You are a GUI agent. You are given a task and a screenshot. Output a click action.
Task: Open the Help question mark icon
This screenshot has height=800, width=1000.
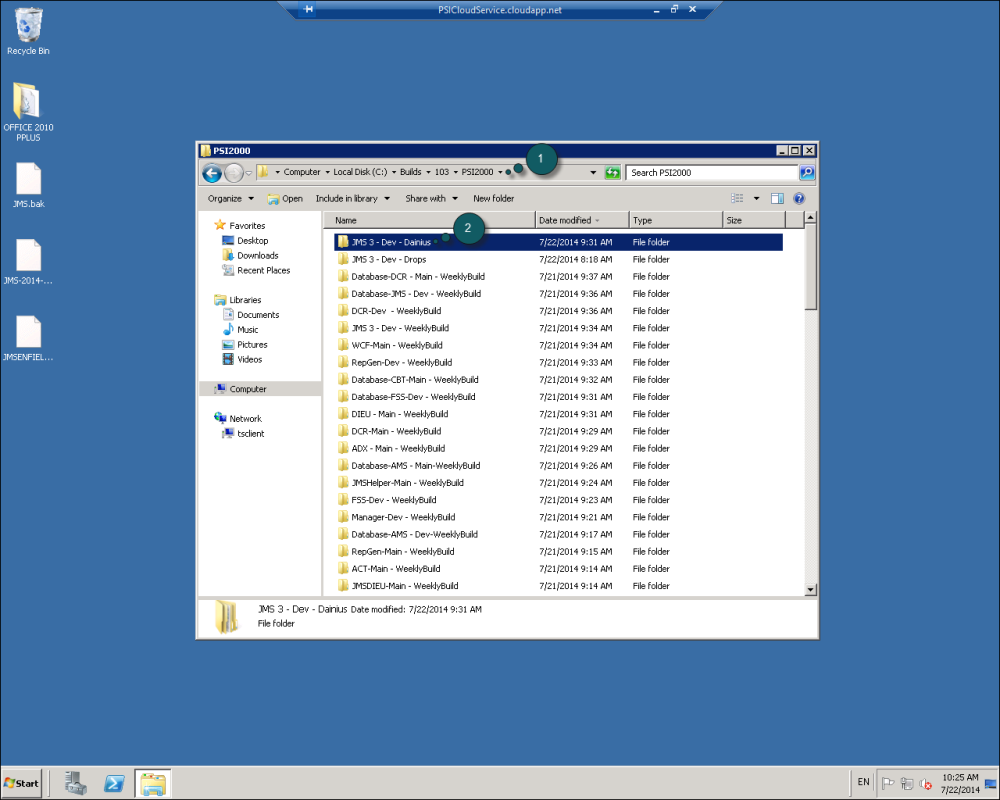pos(798,198)
